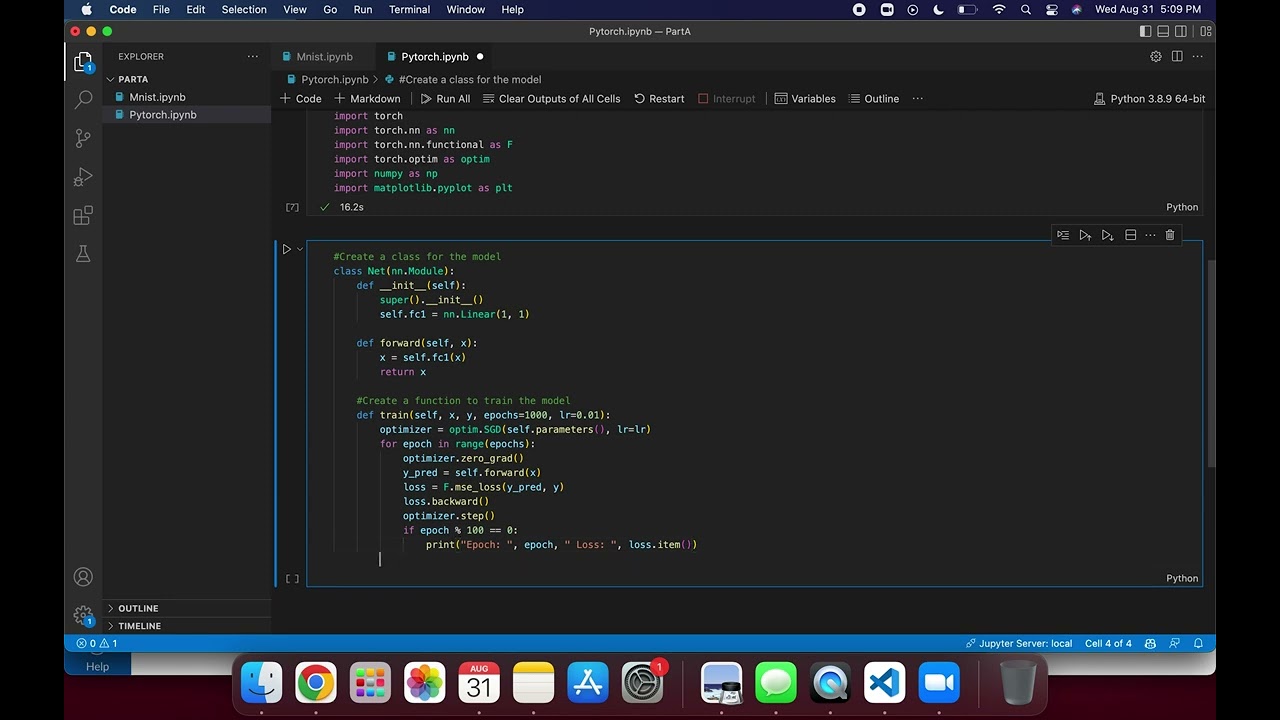The width and height of the screenshot is (1280, 720).
Task: Click Run All cells
Action: pyautogui.click(x=445, y=99)
